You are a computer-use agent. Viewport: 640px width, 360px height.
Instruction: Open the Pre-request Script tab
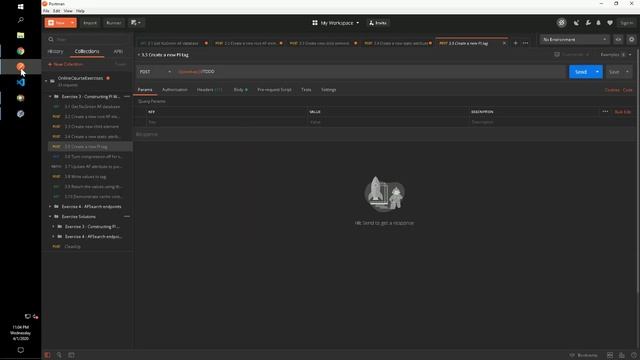pos(274,90)
